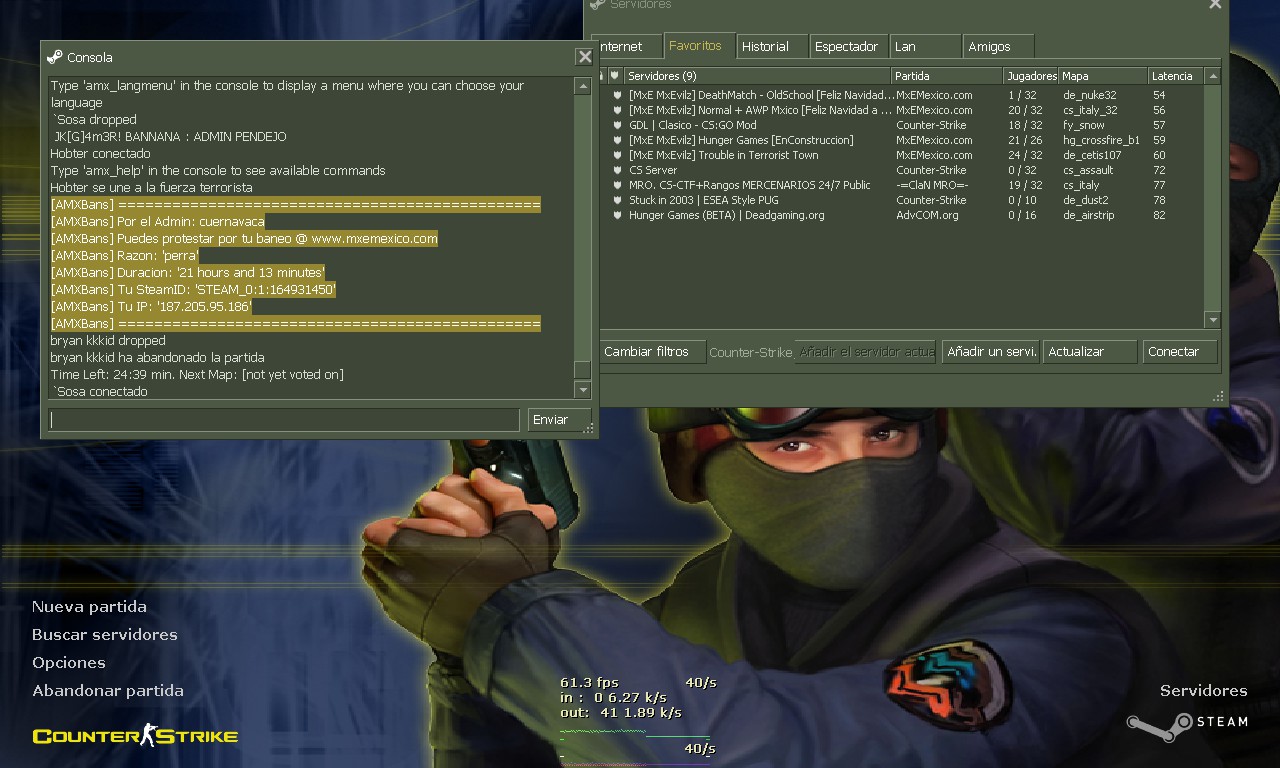
Task: Click the shield icon beside Stuck in 2003 server
Action: 618,200
